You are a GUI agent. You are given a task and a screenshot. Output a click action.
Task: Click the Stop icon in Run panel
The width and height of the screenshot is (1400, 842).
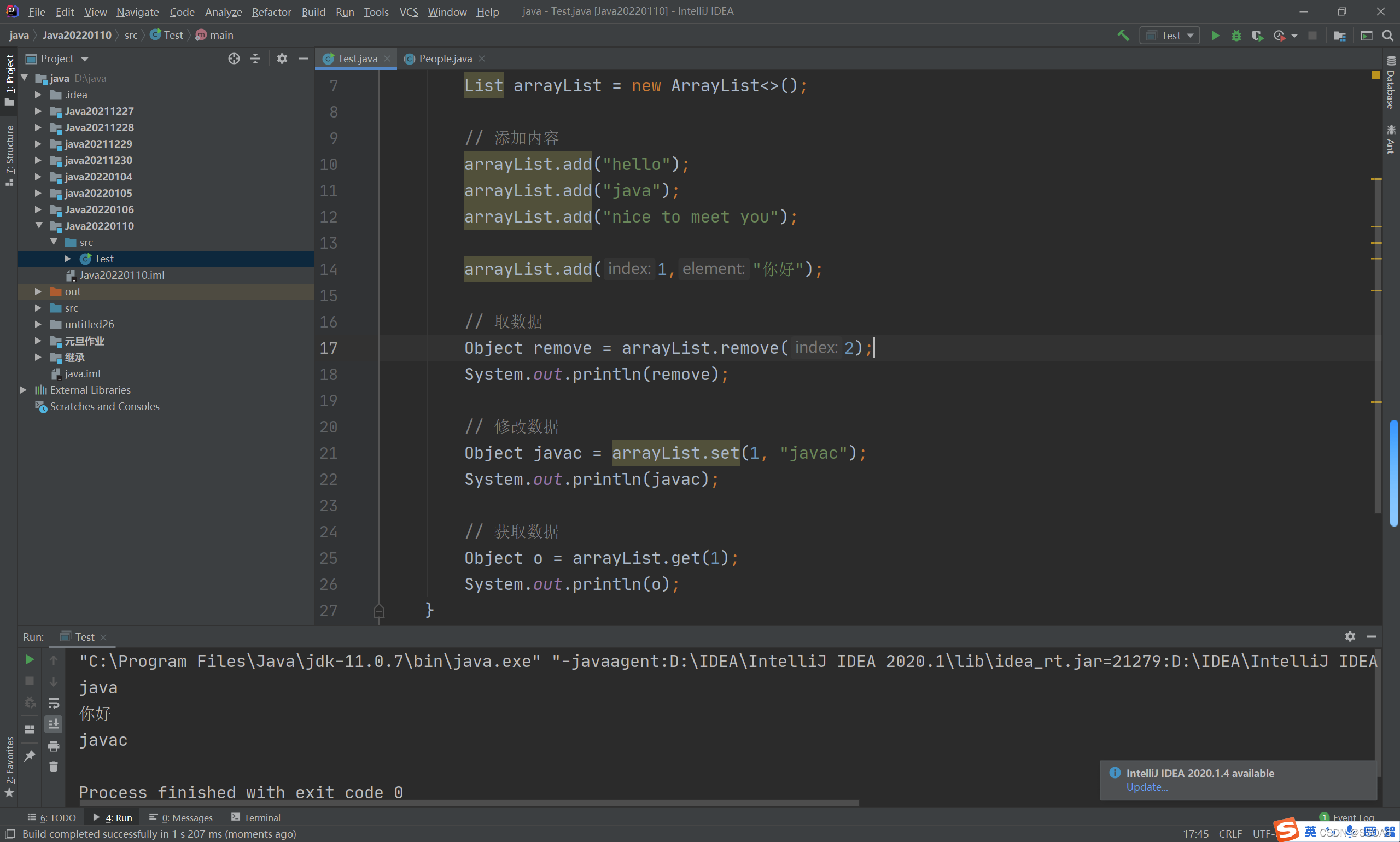coord(30,680)
